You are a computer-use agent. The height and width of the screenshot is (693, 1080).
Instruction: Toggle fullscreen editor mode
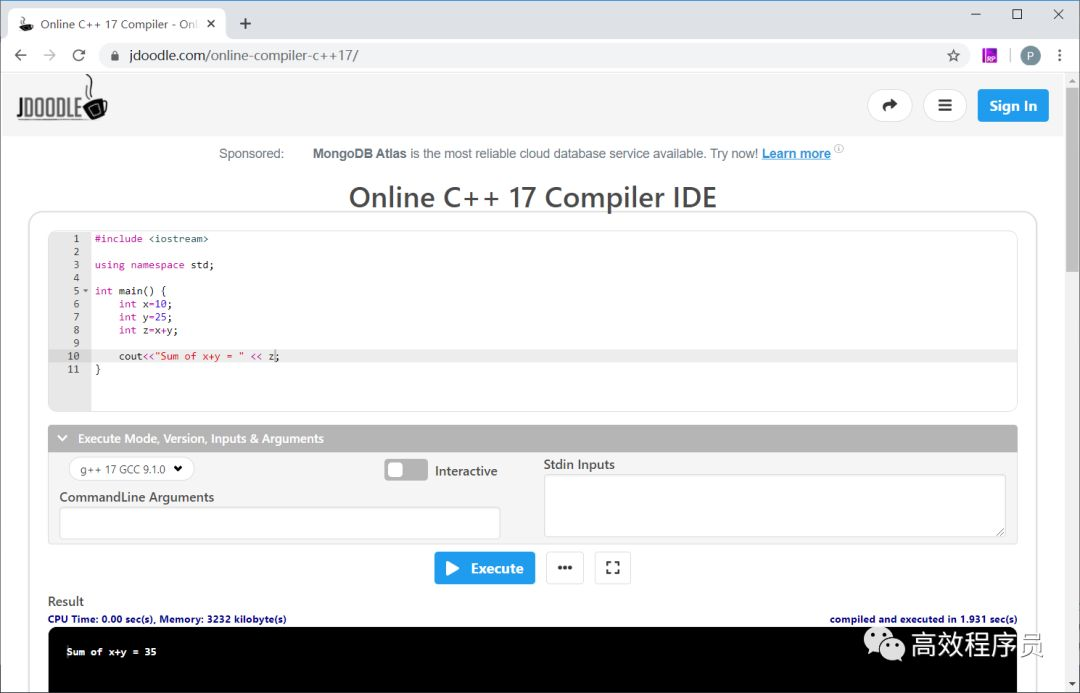(612, 568)
